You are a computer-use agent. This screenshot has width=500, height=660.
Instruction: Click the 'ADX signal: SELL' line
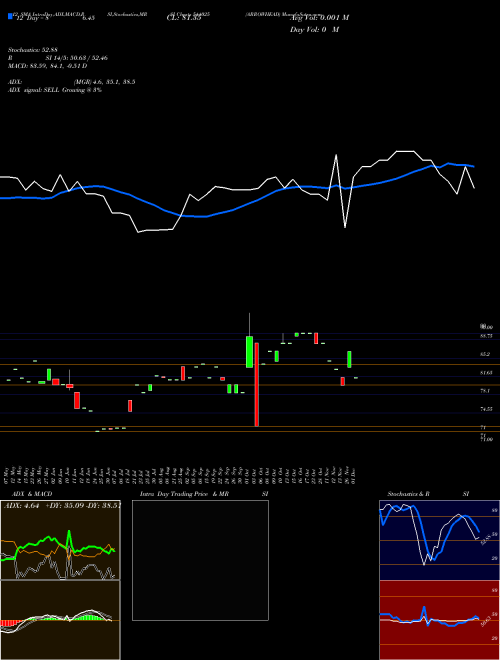pyautogui.click(x=55, y=90)
